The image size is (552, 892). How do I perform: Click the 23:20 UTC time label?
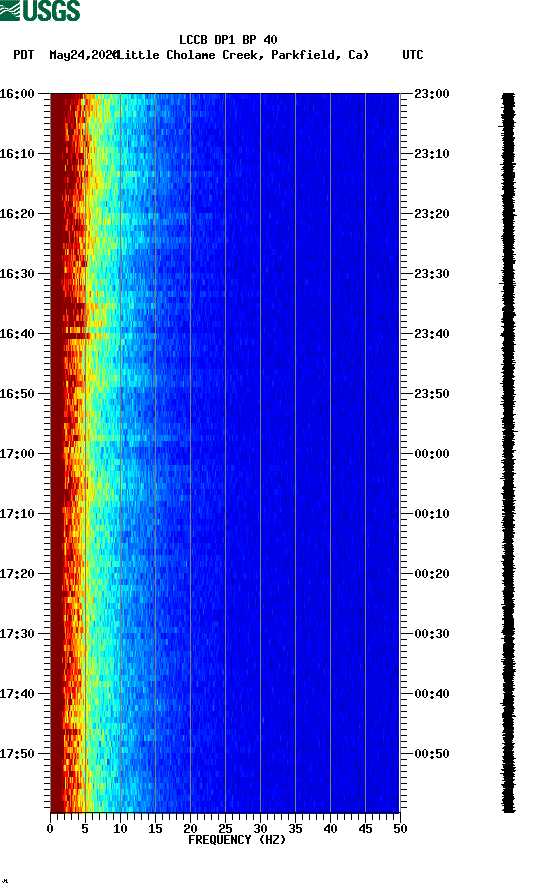click(432, 214)
